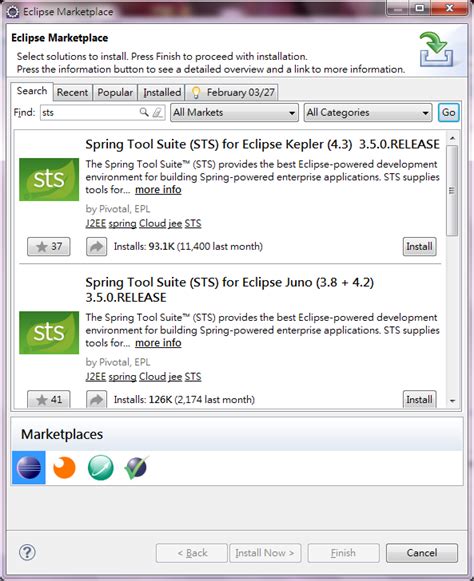Click the results list scrollbar thumb
The width and height of the screenshot is (474, 581).
(x=452, y=190)
